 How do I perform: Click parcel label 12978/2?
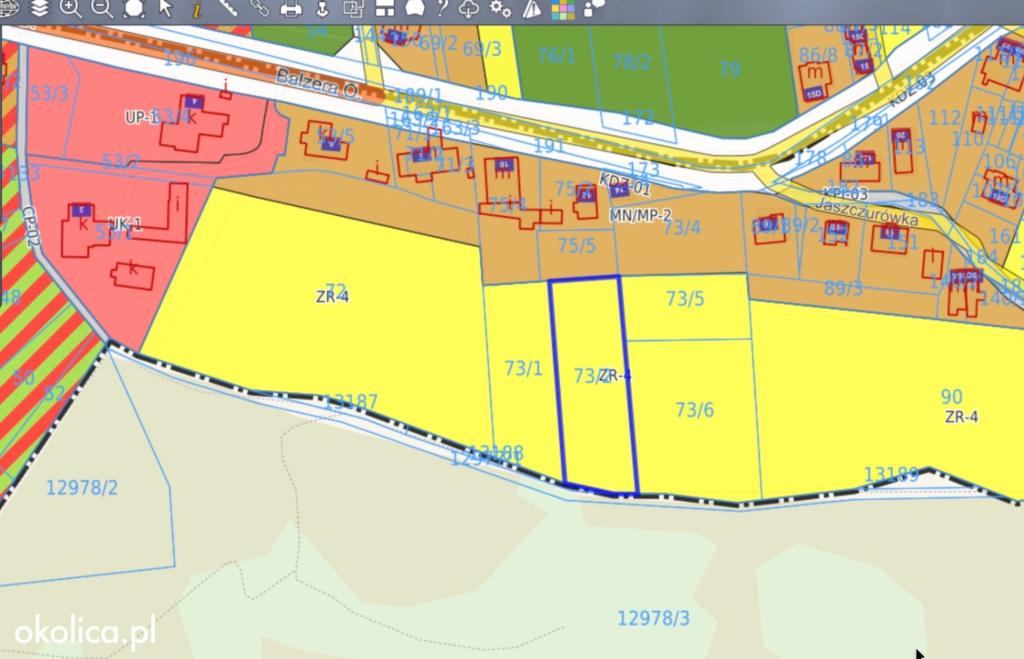[x=82, y=488]
